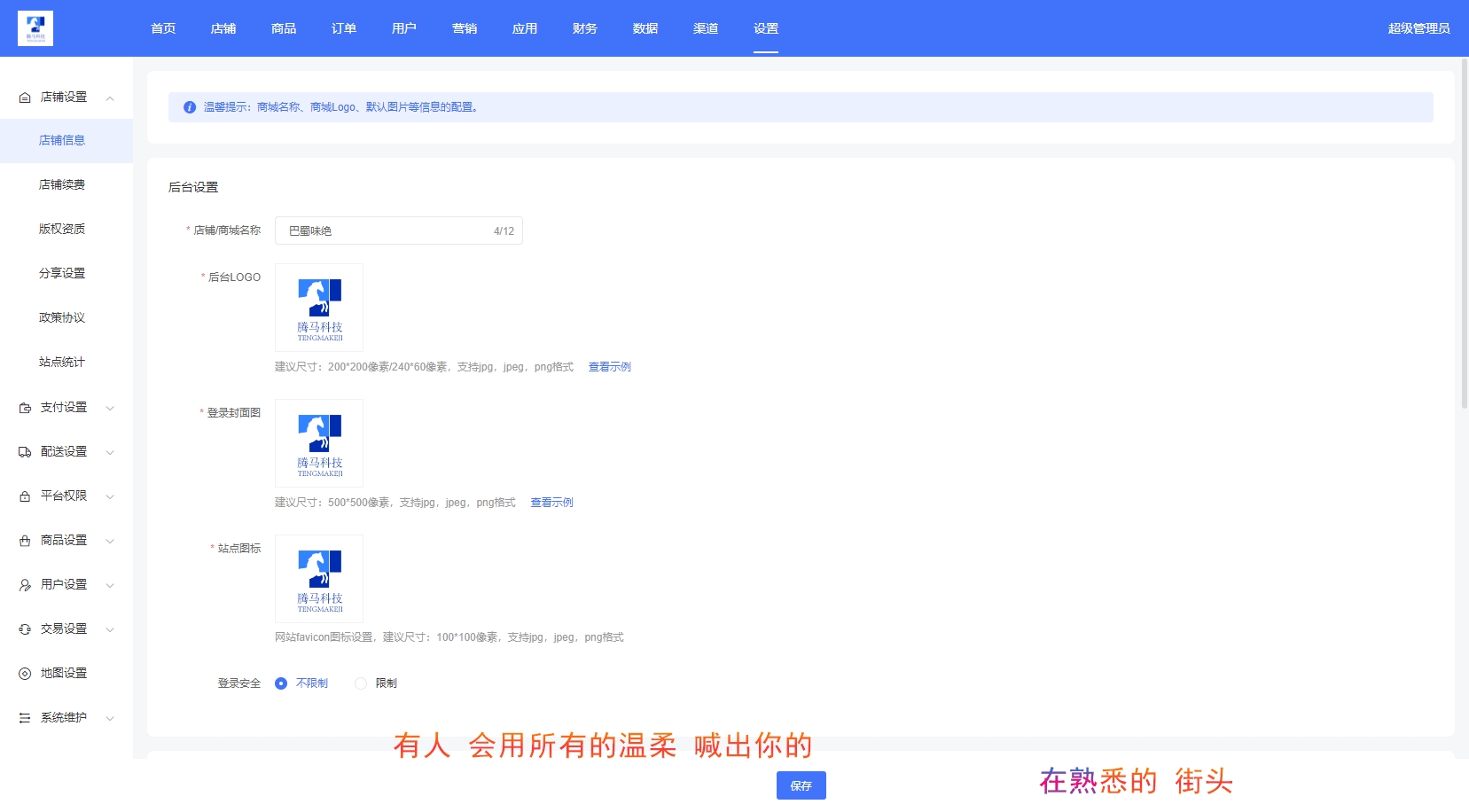Click the Tengma logo in top-left header

point(35,28)
